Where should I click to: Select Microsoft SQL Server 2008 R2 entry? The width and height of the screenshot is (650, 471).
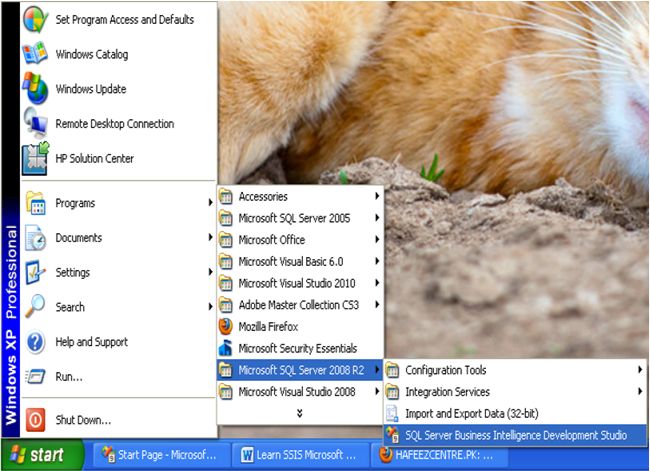point(300,370)
